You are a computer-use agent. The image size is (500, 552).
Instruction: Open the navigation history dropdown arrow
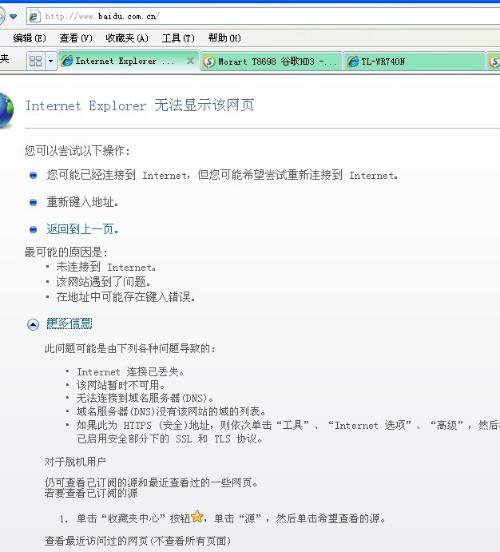[x=13, y=16]
